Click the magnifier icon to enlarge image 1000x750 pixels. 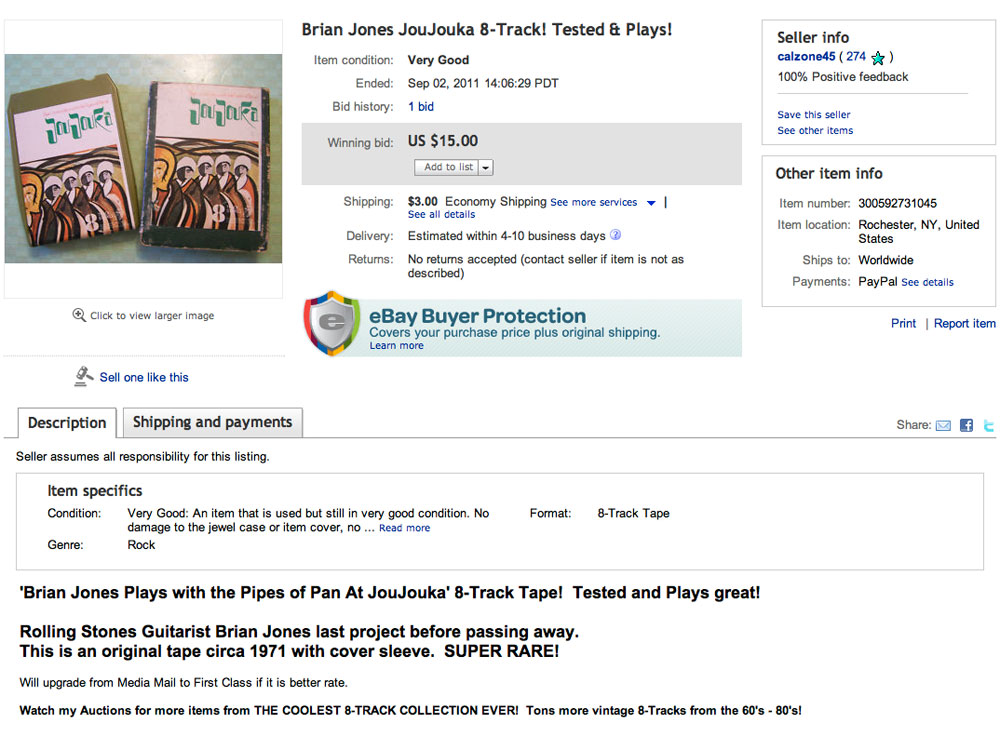click(79, 315)
